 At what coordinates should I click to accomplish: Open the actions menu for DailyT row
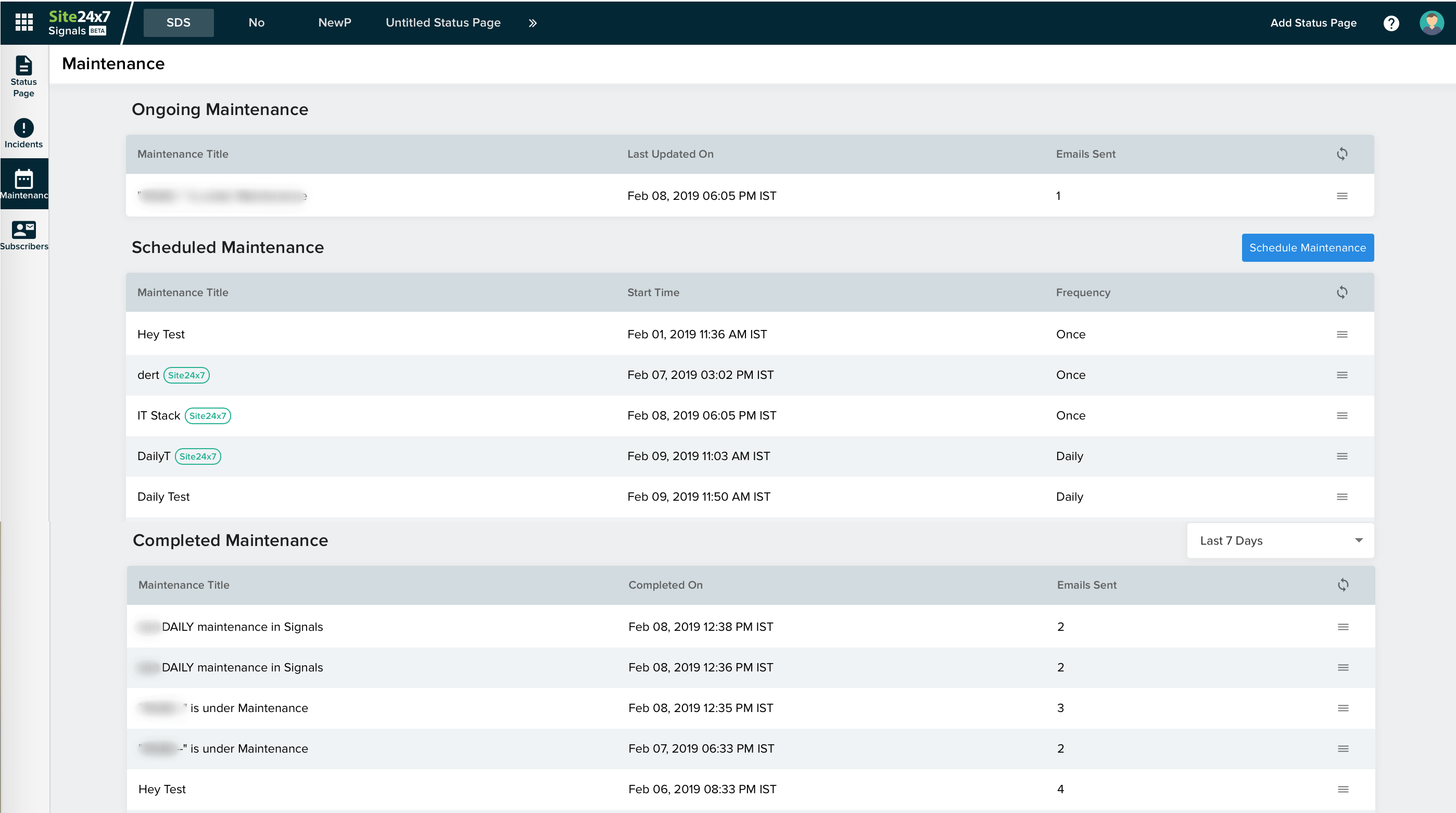click(x=1342, y=456)
